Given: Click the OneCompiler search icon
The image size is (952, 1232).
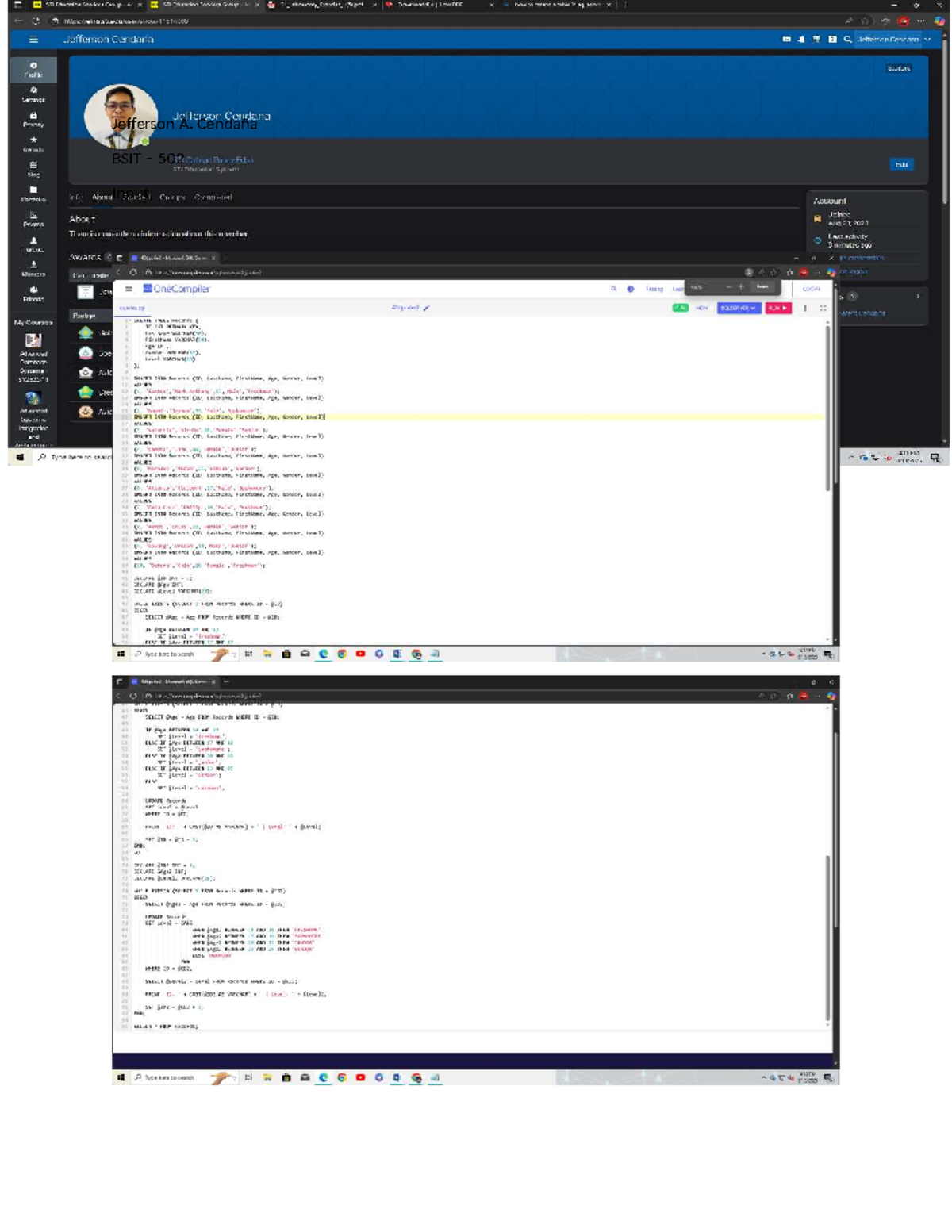Looking at the screenshot, I should coord(614,288).
